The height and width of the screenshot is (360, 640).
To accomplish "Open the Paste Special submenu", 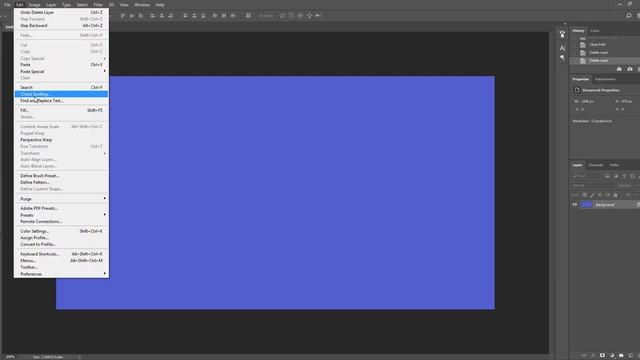I will coord(61,71).
